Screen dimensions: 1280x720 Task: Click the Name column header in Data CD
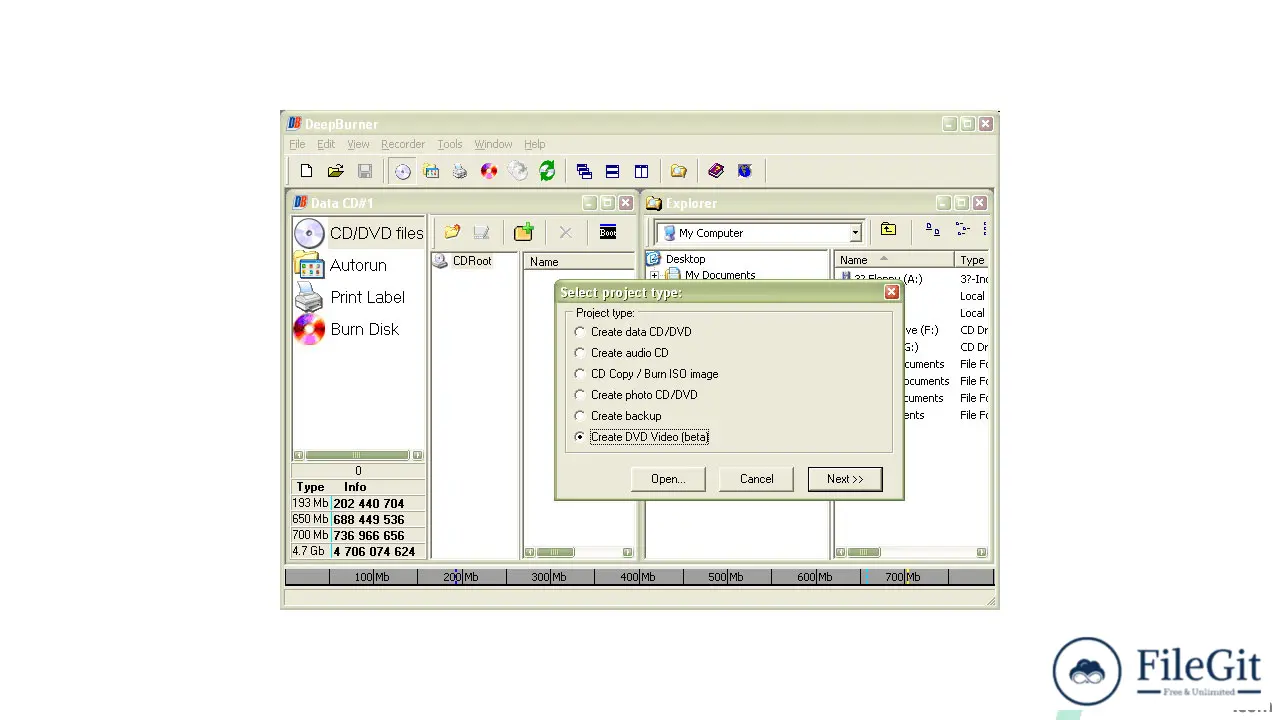pos(579,262)
